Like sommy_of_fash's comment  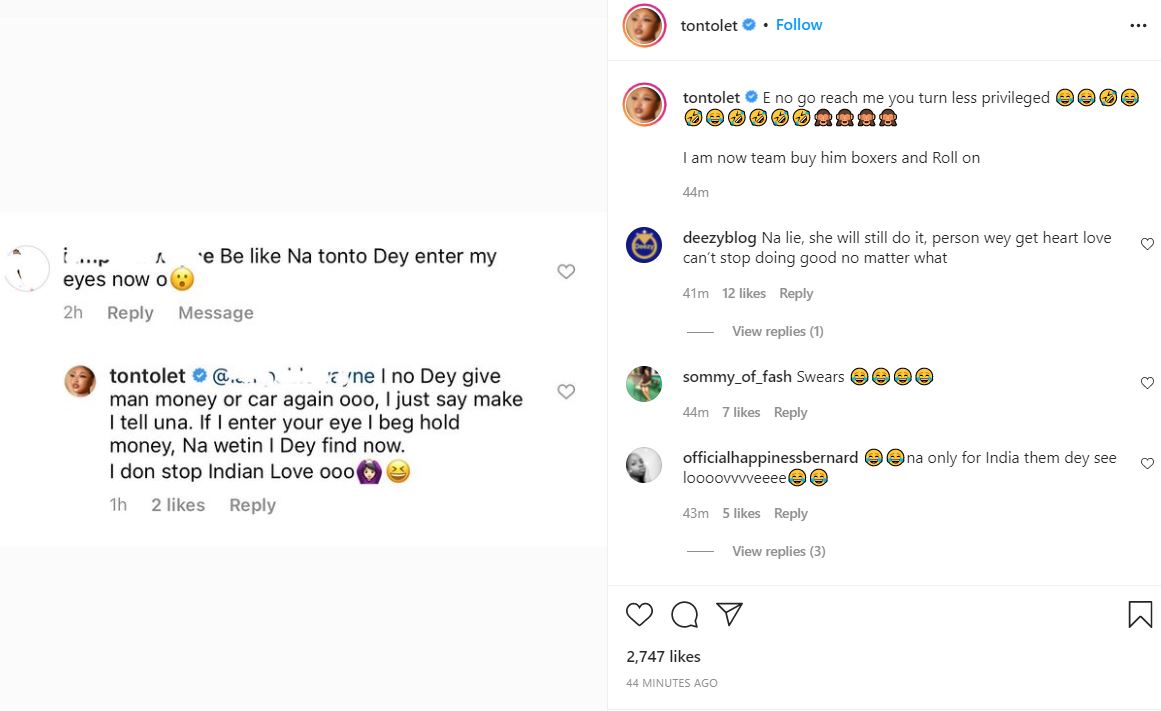tap(1147, 383)
